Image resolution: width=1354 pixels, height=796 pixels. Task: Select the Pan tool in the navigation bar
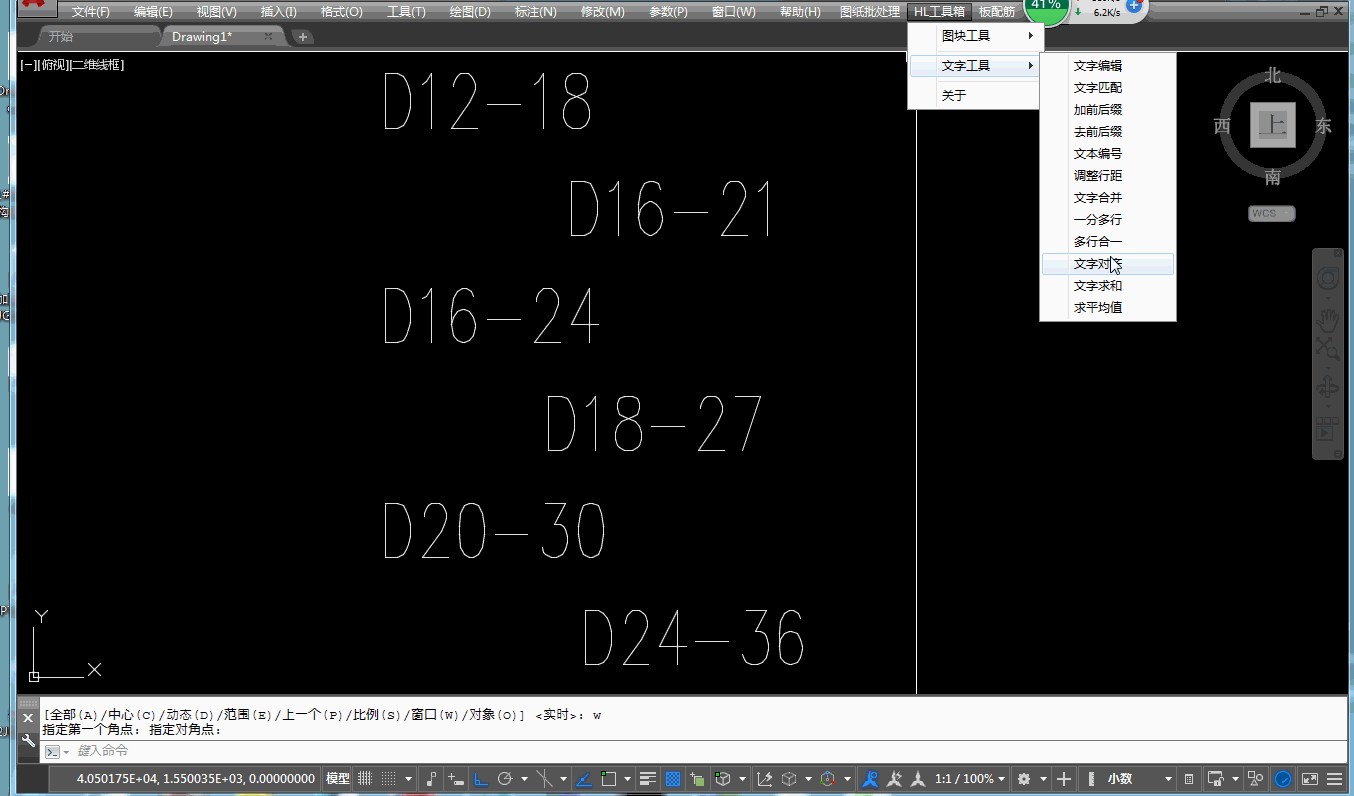pyautogui.click(x=1328, y=320)
